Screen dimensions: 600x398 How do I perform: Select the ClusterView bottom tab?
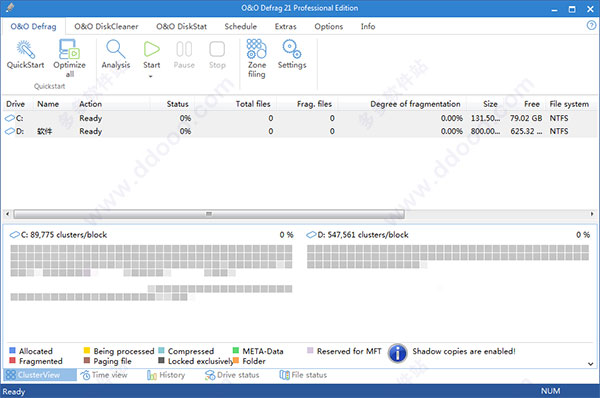point(40,375)
